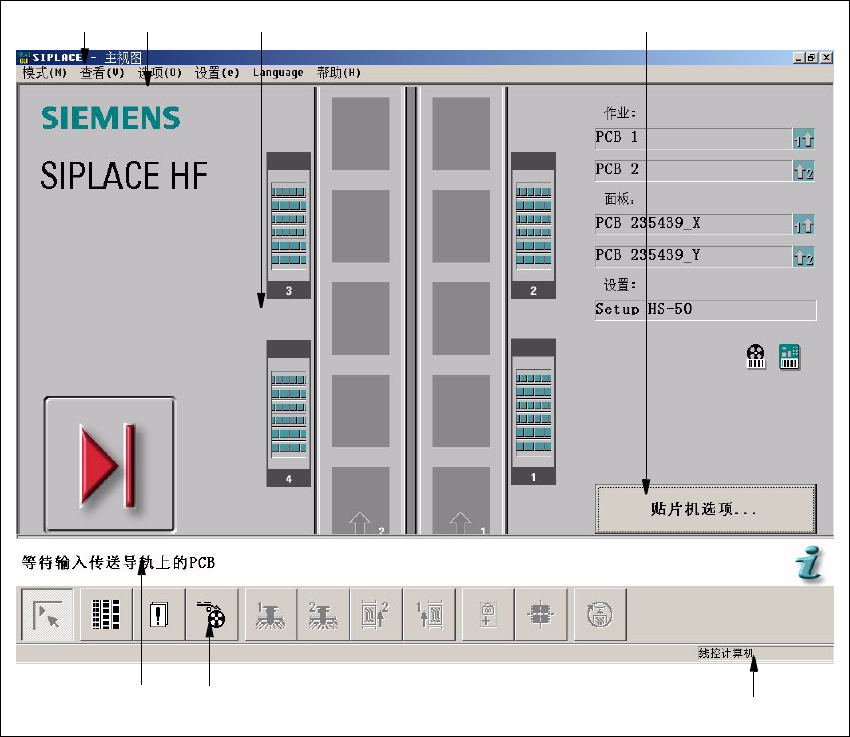Click the conveyor lane 1 input arrow
This screenshot has height=737, width=850.
[460, 522]
